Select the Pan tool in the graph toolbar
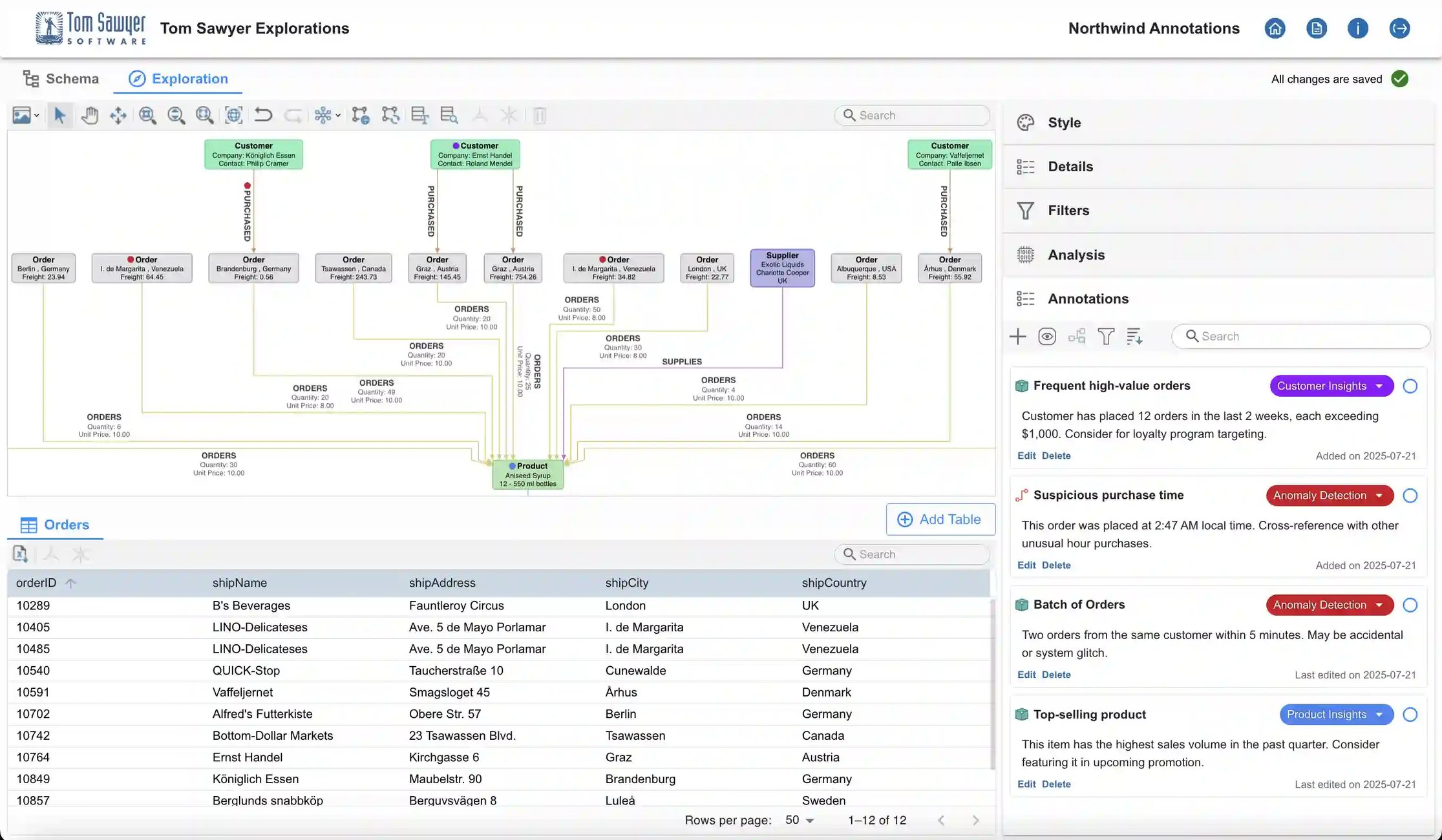Image resolution: width=1442 pixels, height=840 pixels. click(90, 115)
